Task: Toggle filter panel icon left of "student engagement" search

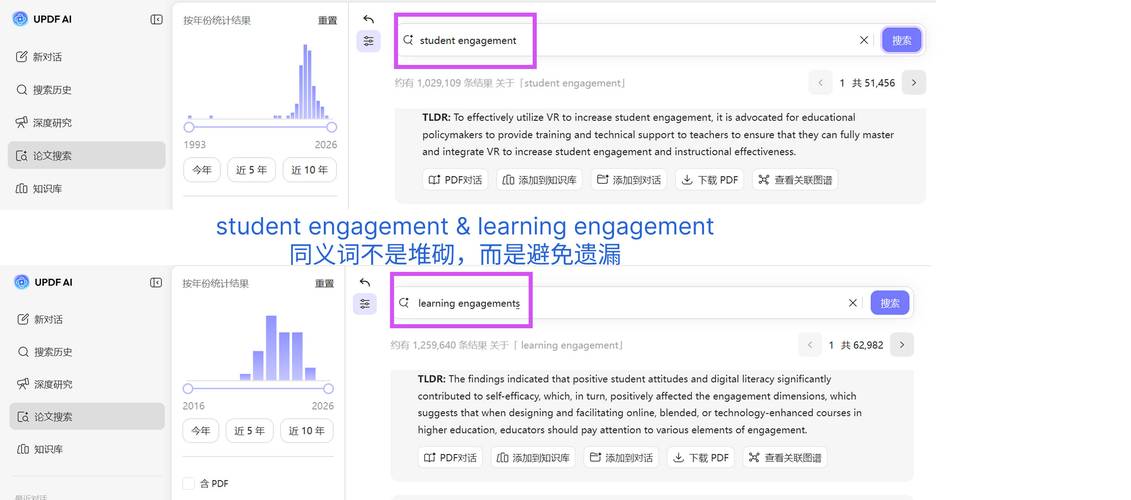Action: click(x=369, y=41)
